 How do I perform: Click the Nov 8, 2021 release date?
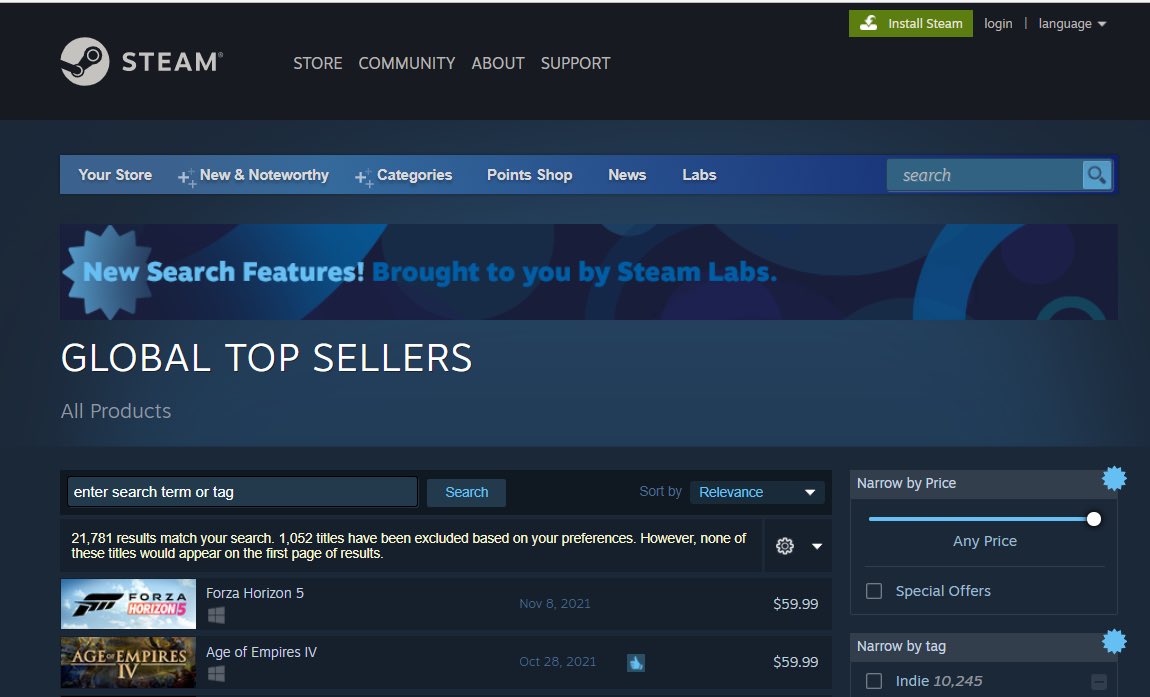point(554,603)
